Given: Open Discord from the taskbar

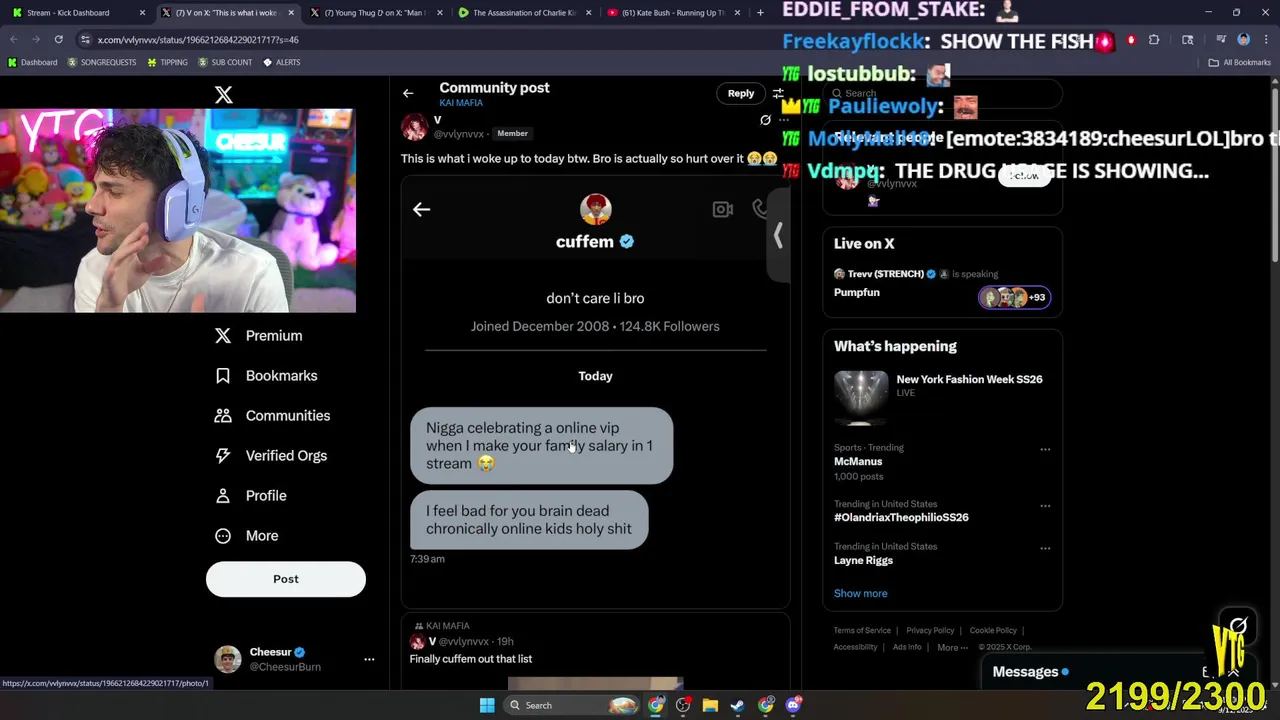Looking at the screenshot, I should [x=794, y=705].
